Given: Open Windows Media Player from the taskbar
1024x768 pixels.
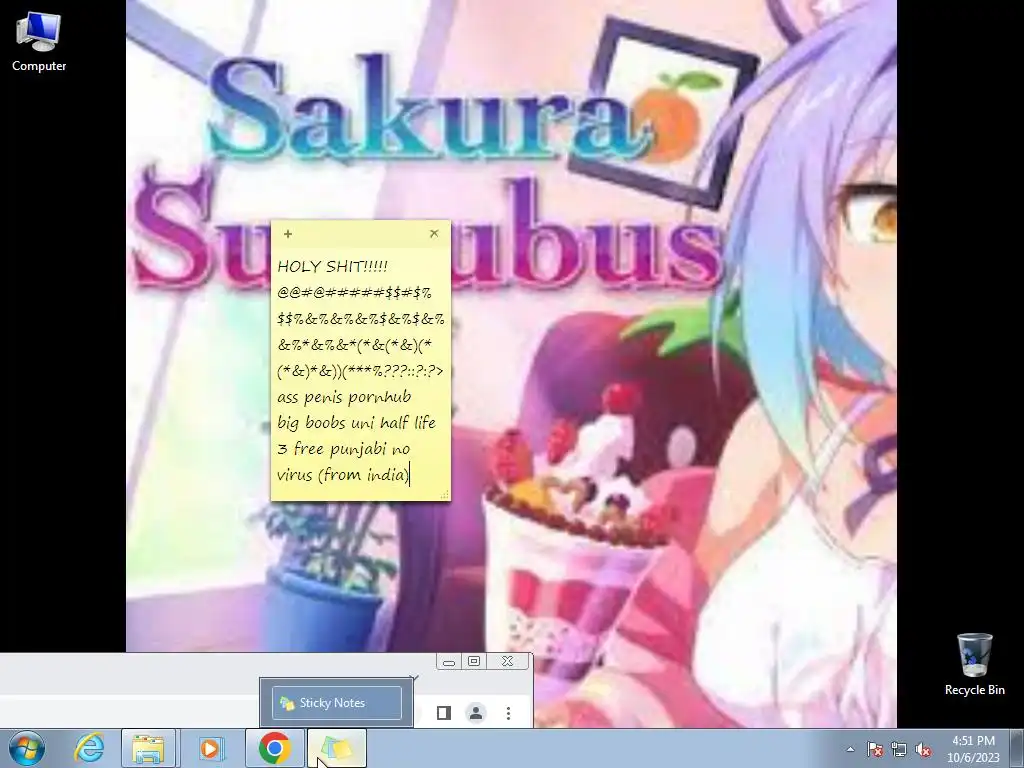Looking at the screenshot, I should pyautogui.click(x=210, y=748).
